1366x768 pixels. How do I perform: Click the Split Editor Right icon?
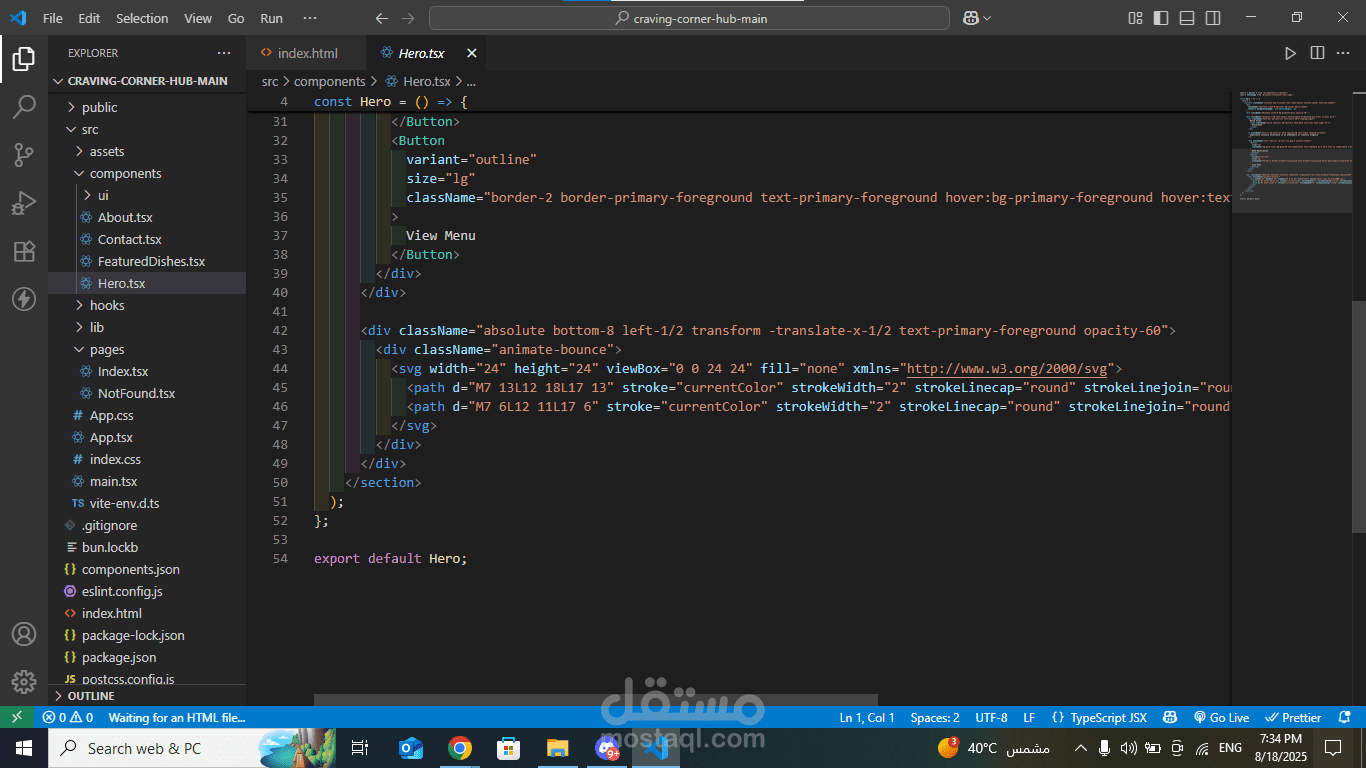[1317, 53]
